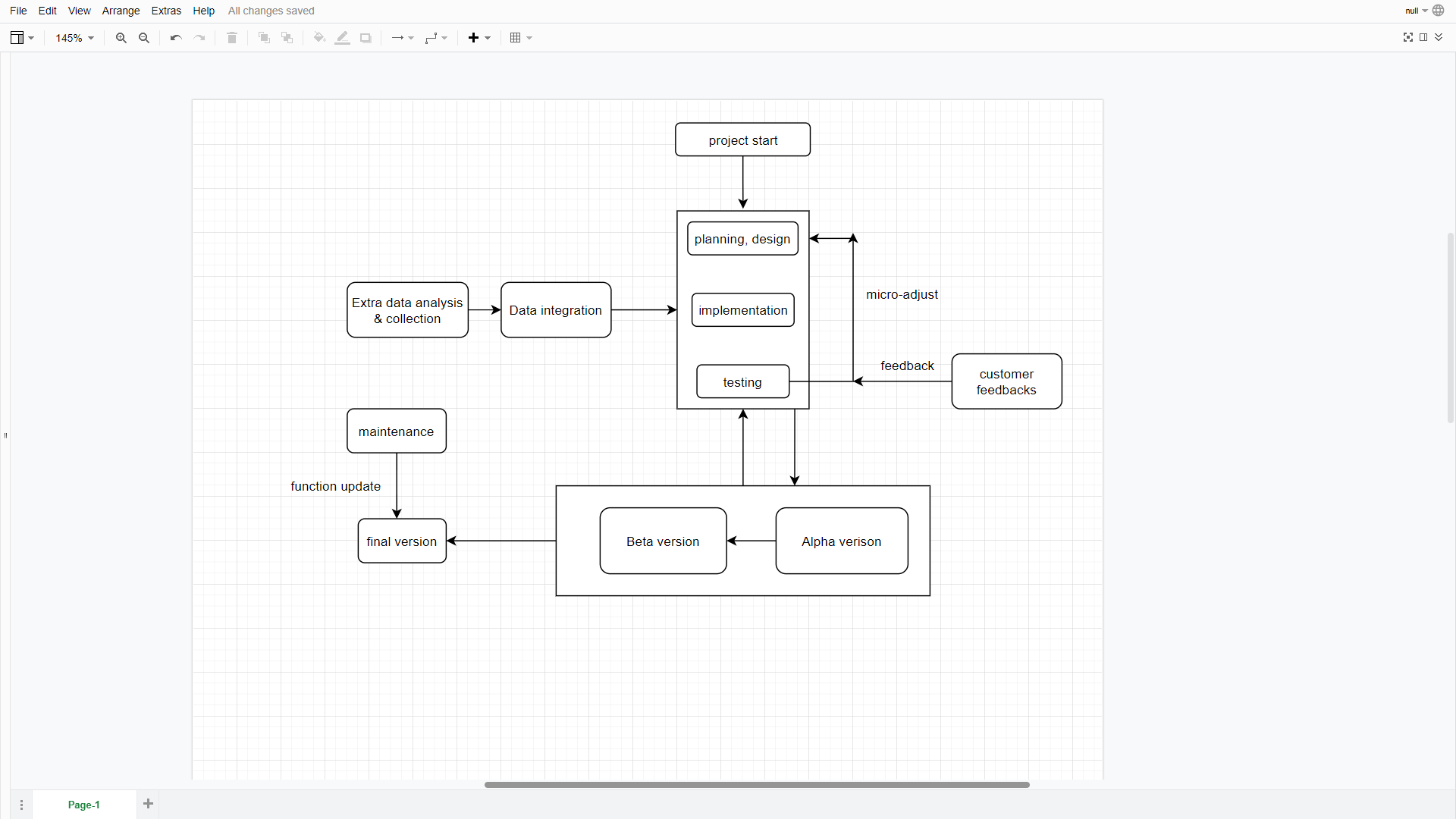Image resolution: width=1456 pixels, height=819 pixels.
Task: Open the null user dropdown
Action: [1416, 11]
